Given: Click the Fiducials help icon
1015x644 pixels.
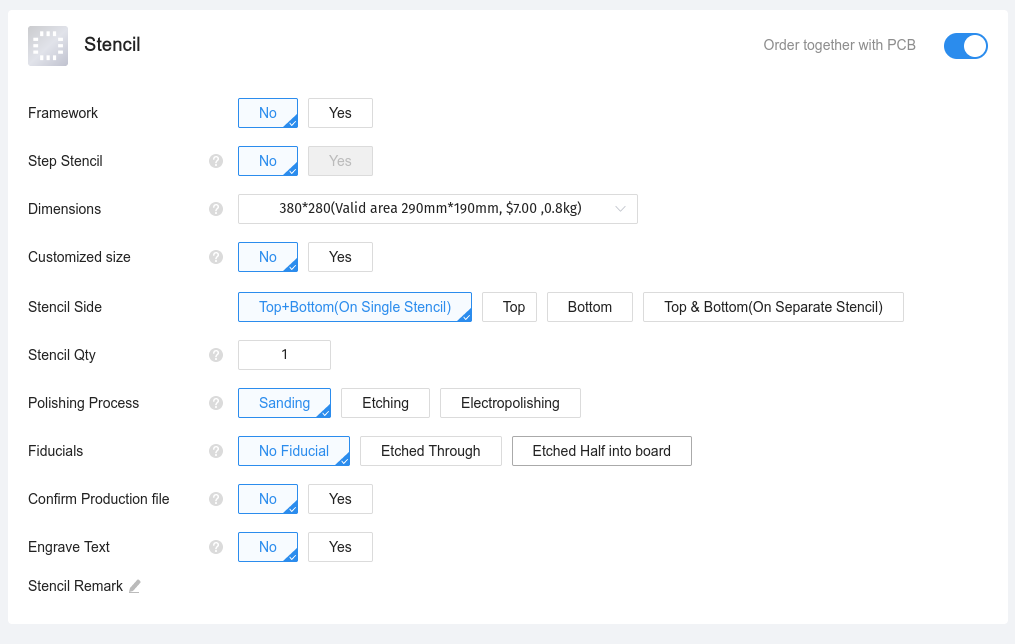Looking at the screenshot, I should pyautogui.click(x=216, y=451).
